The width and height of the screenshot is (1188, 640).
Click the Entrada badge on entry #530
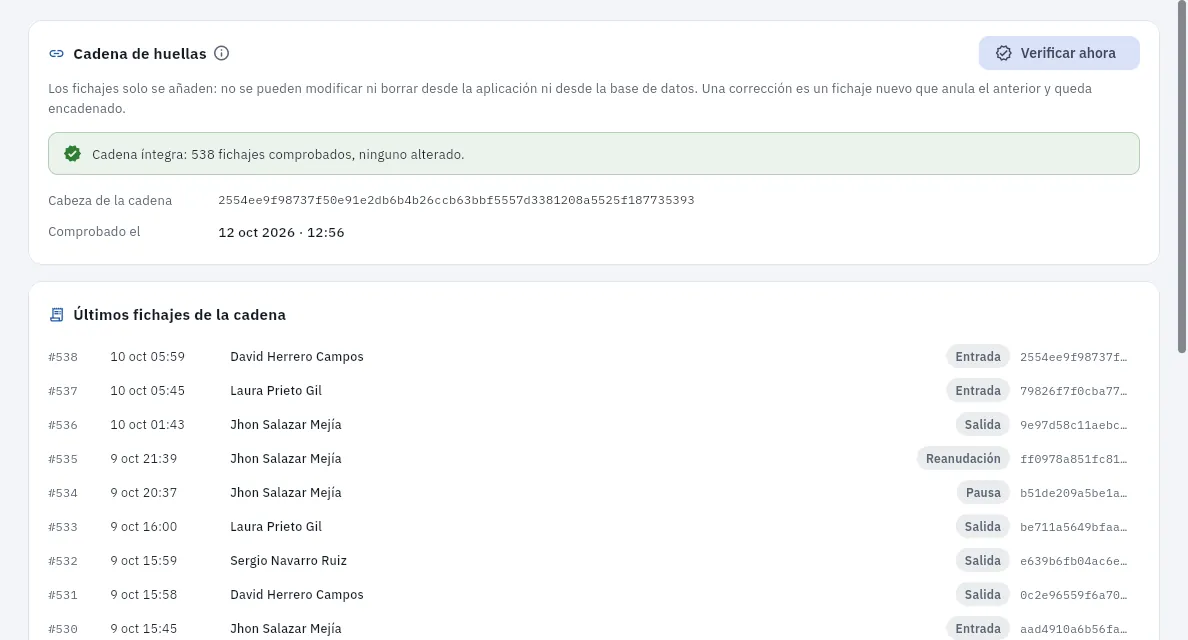tap(977, 629)
